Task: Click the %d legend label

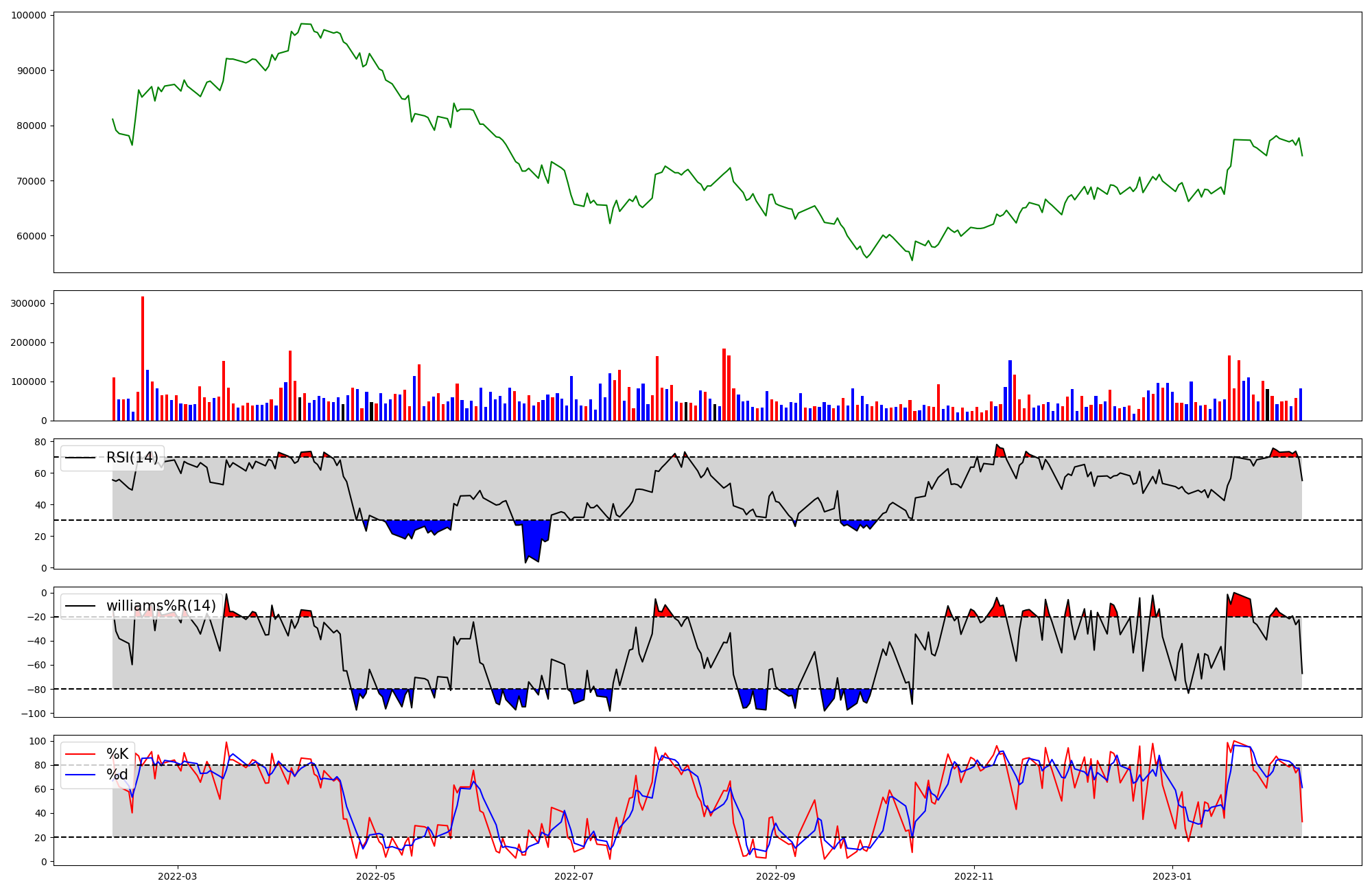Action: 117,775
